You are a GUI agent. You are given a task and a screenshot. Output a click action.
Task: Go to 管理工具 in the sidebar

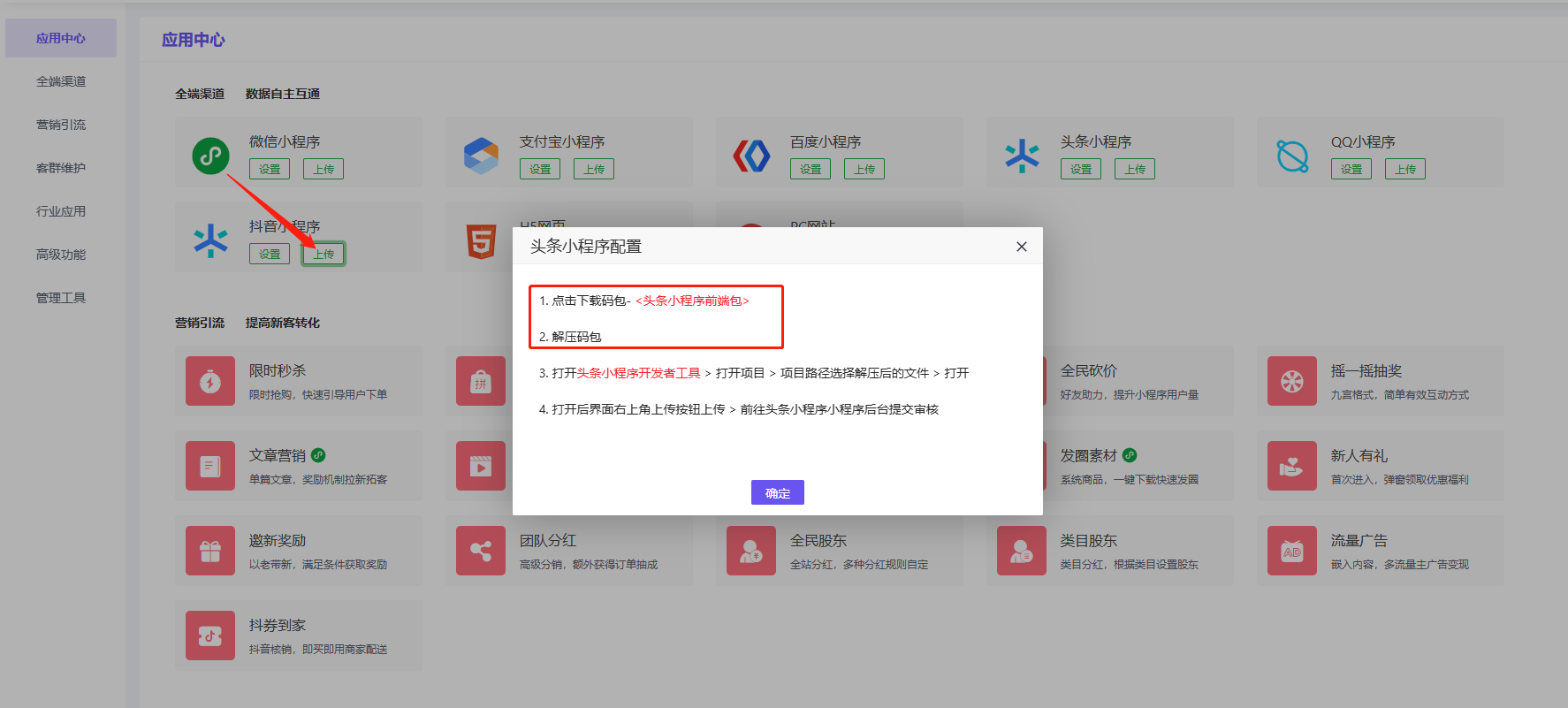[61, 298]
